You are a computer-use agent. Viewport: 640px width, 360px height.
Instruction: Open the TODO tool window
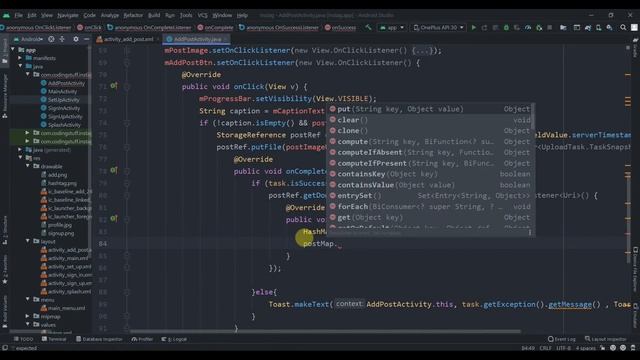(23, 339)
